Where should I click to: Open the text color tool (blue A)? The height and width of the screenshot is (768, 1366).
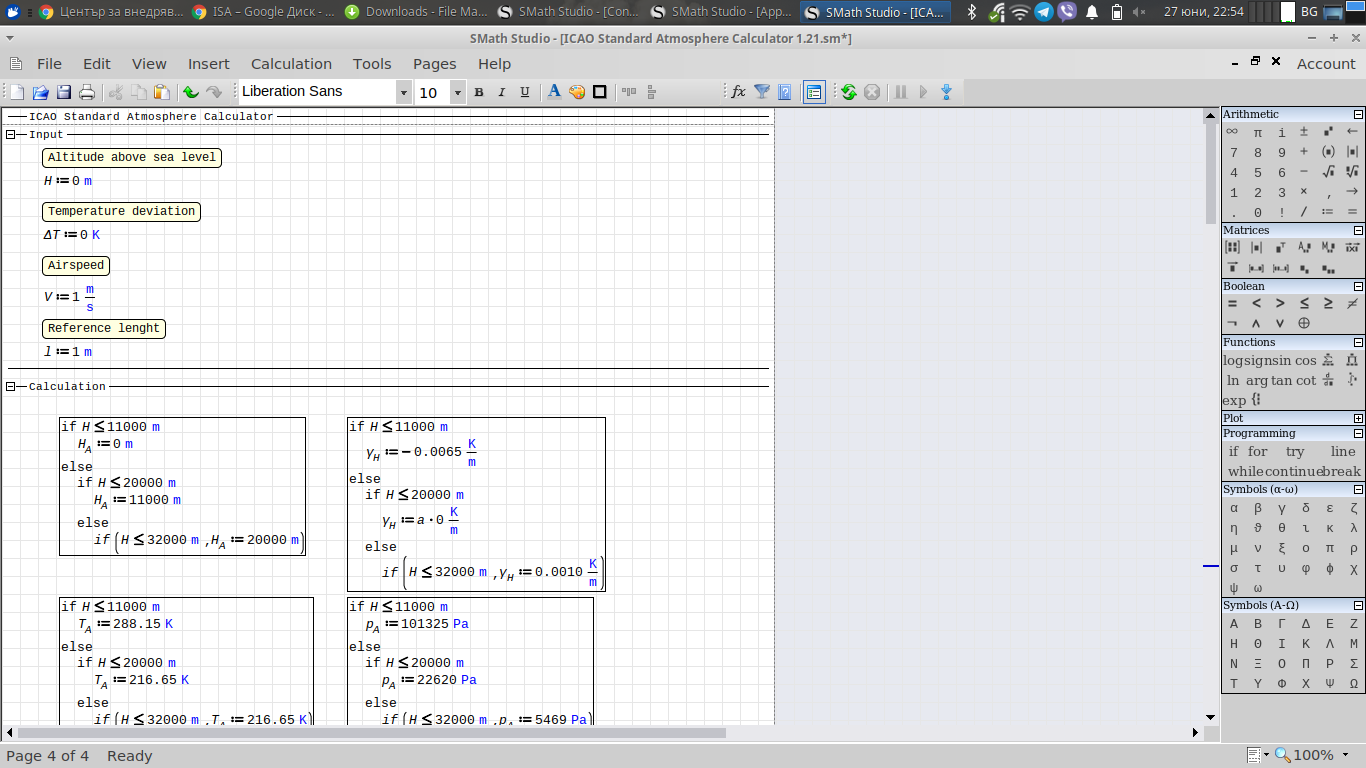pyautogui.click(x=554, y=92)
